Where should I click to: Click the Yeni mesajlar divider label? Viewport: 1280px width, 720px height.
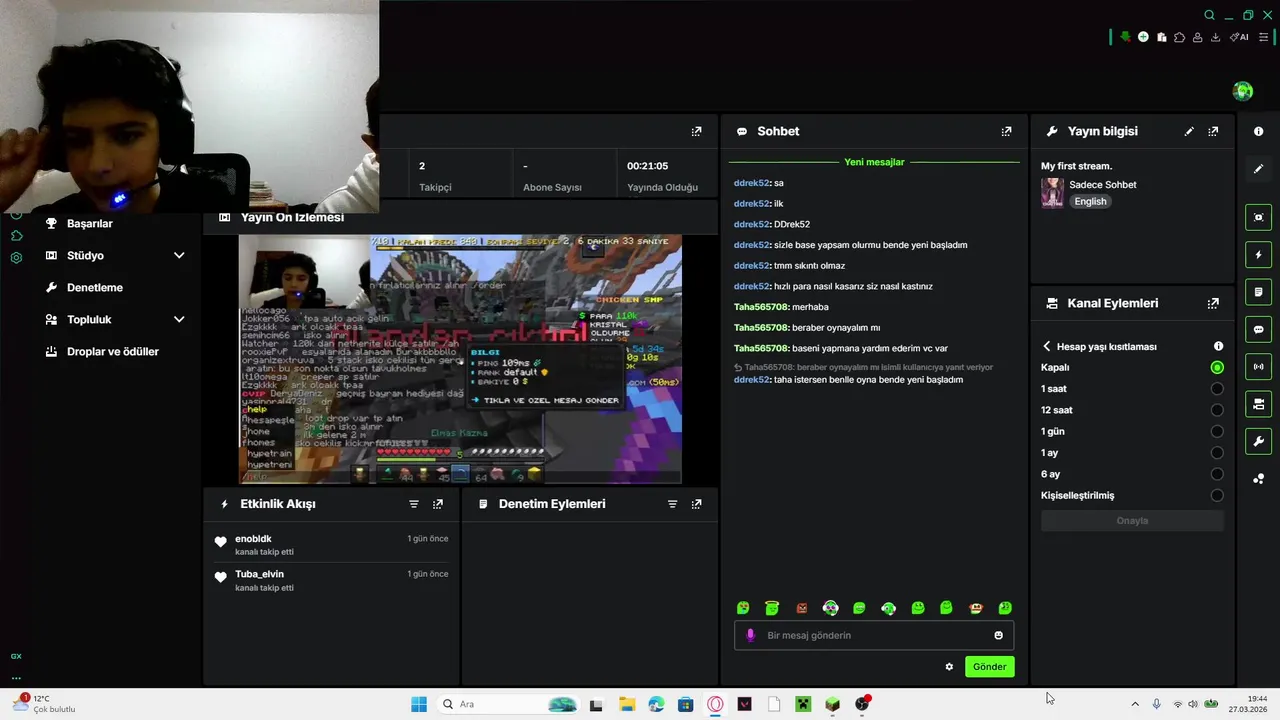874,162
